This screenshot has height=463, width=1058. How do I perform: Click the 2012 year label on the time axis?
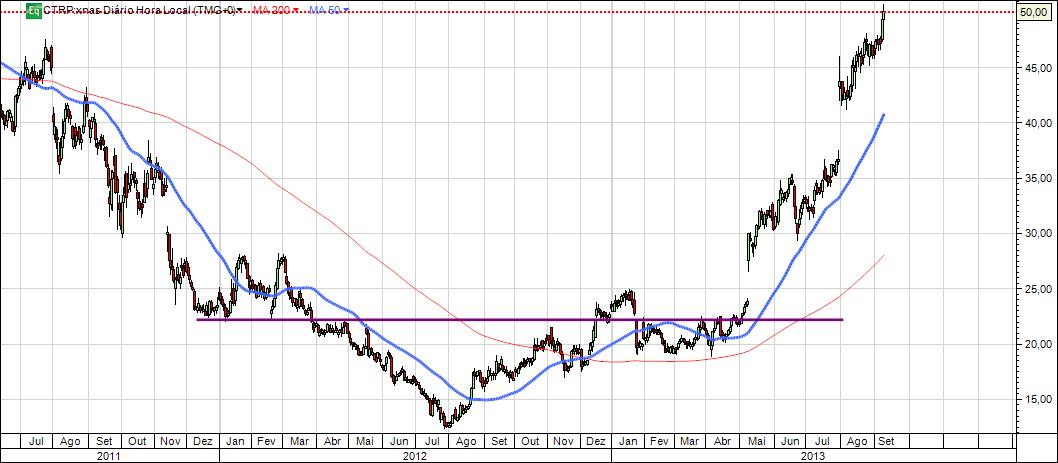click(x=414, y=456)
